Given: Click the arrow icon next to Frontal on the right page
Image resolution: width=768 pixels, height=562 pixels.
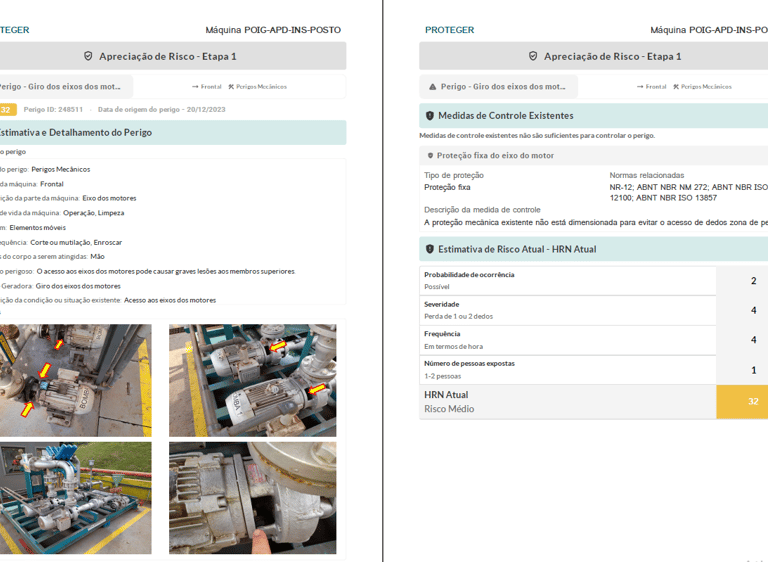Looking at the screenshot, I should tap(640, 87).
